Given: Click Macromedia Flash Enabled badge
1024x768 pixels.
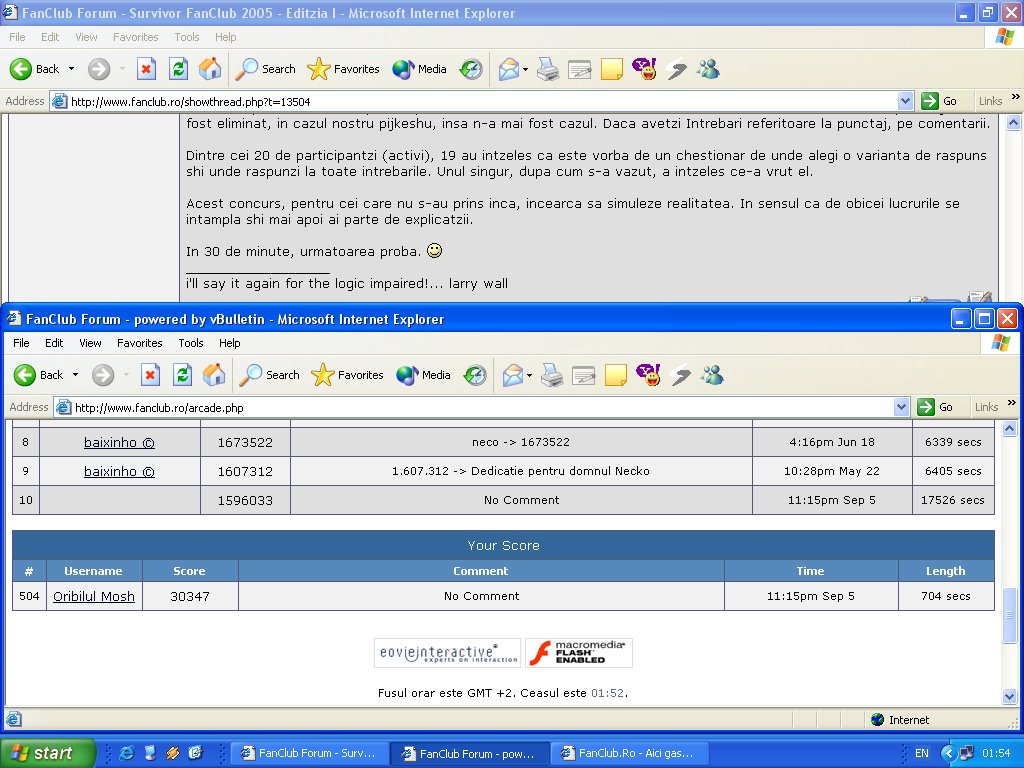Looking at the screenshot, I should (x=579, y=653).
